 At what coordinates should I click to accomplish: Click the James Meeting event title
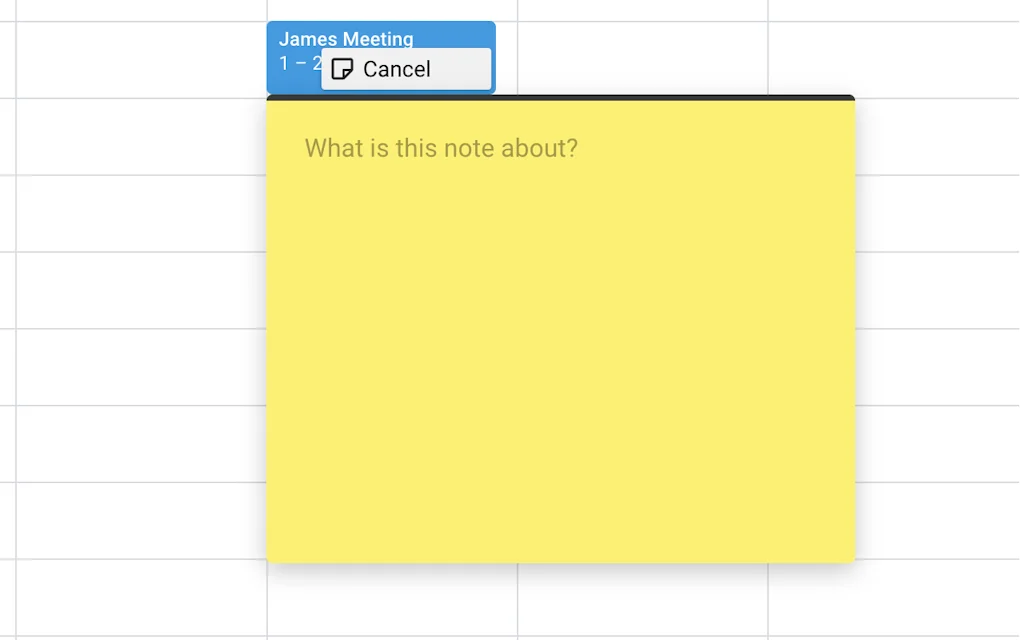pyautogui.click(x=345, y=39)
